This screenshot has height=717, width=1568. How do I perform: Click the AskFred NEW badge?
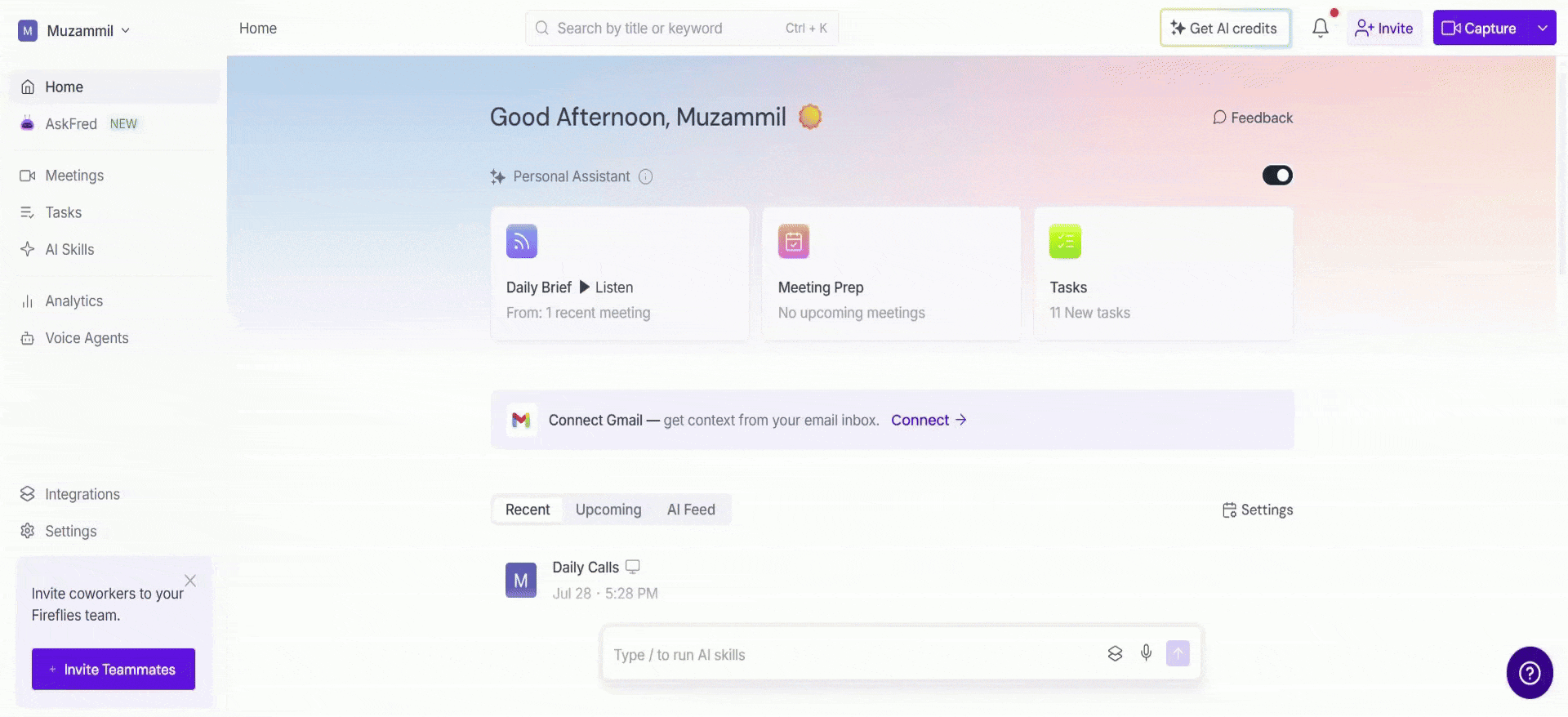(123, 124)
